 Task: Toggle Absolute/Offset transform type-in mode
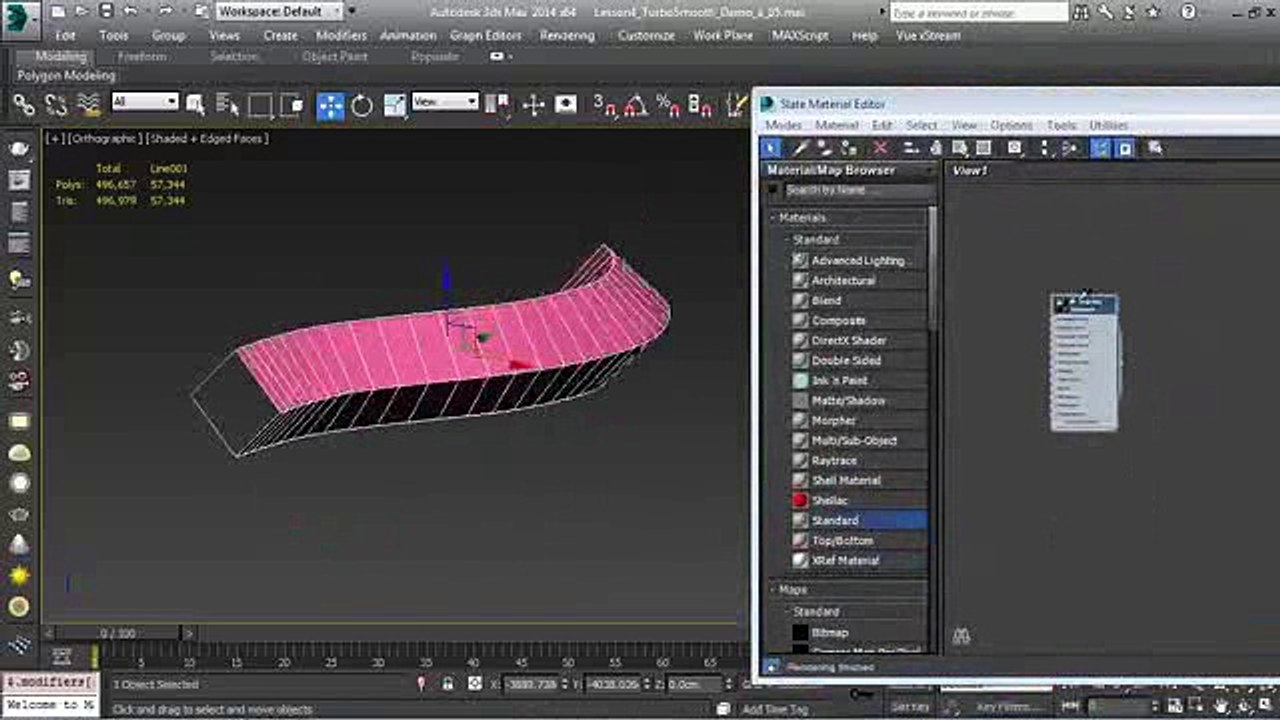tap(475, 684)
